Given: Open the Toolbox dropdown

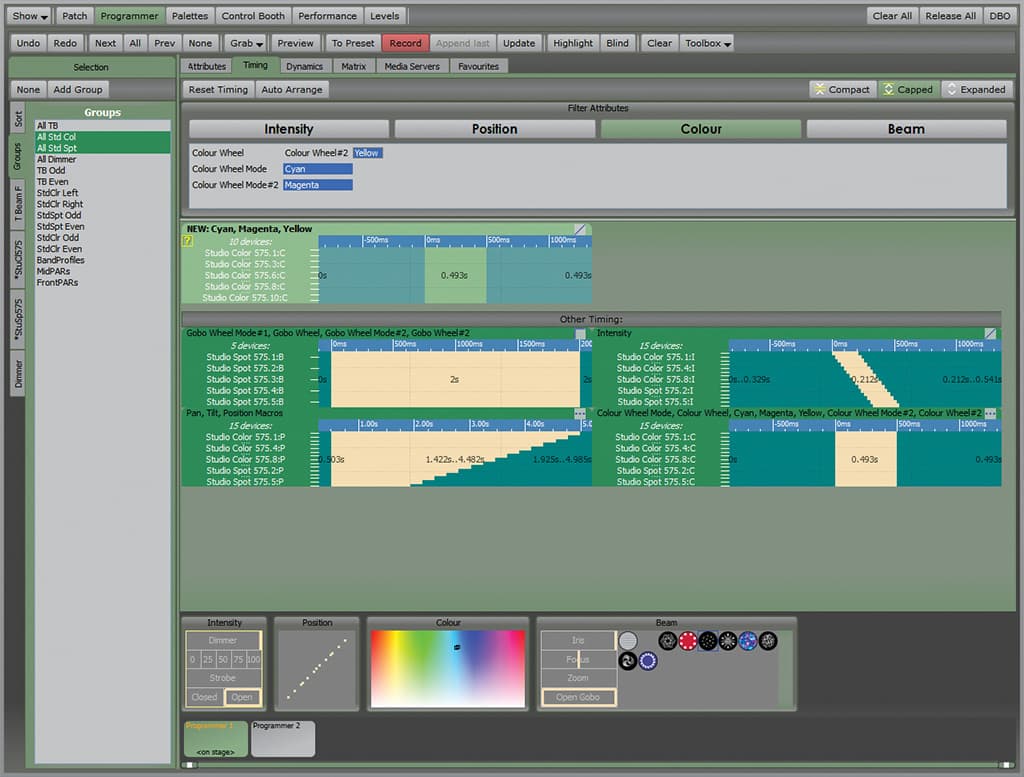Looking at the screenshot, I should (707, 43).
